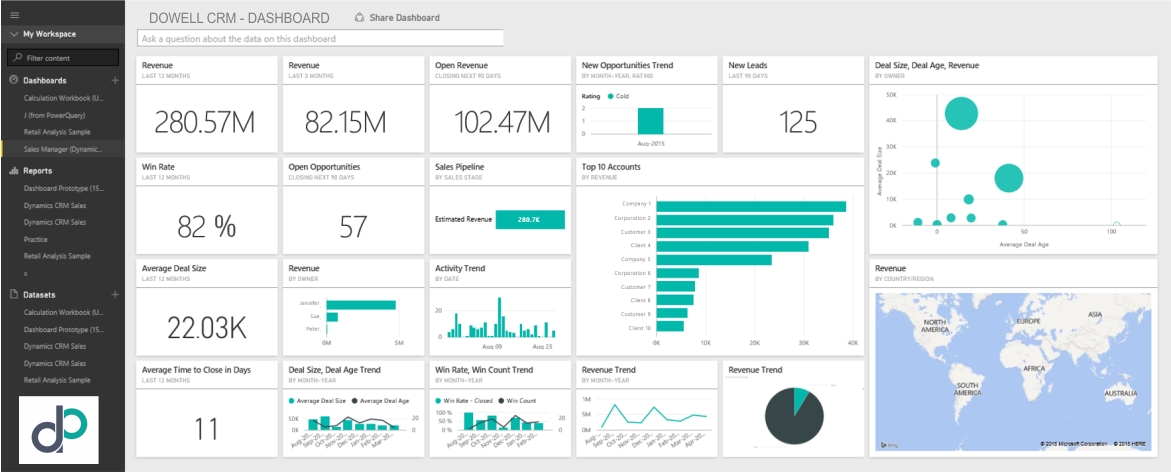Add a new dataset with plus icon
Image resolution: width=1171 pixels, height=472 pixels.
(x=115, y=295)
